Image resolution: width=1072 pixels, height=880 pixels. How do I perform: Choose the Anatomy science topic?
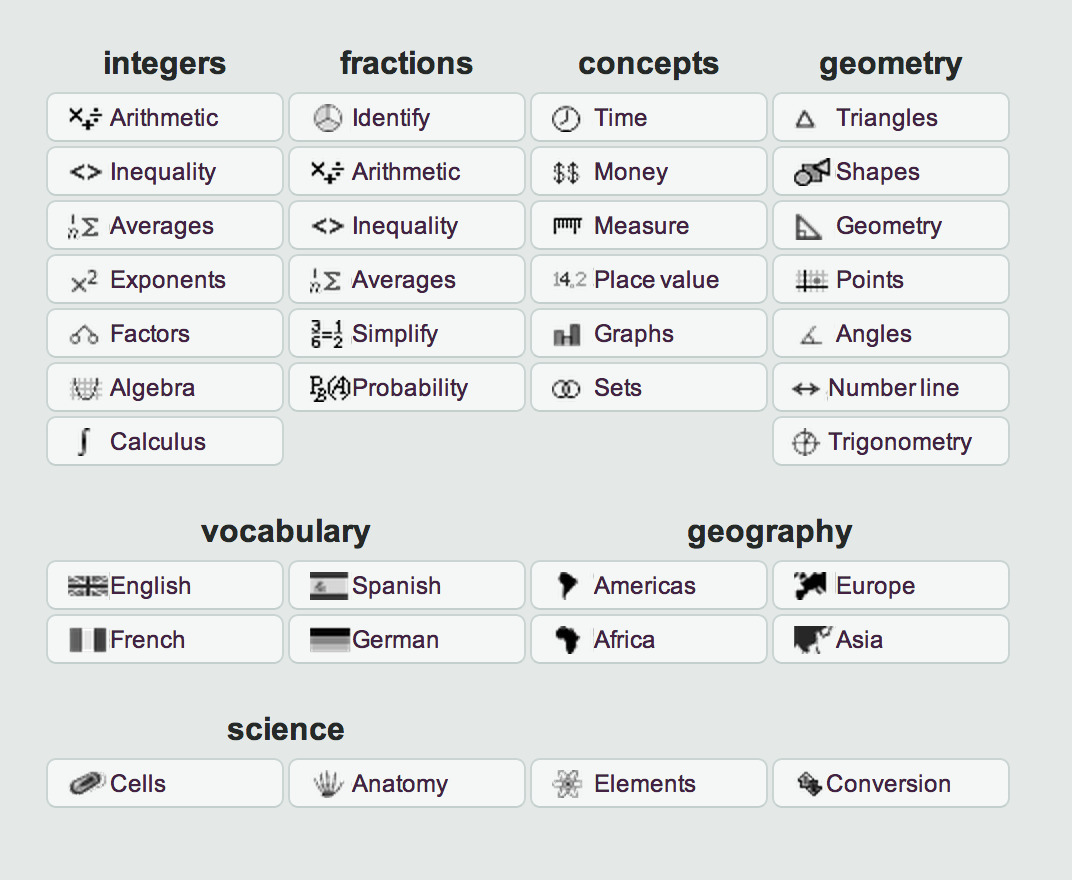(x=406, y=784)
